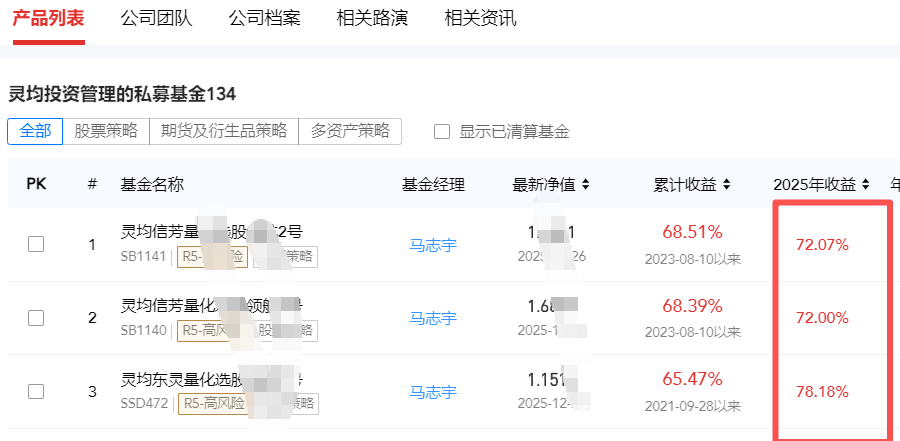Viewport: 900px width, 441px height.
Task: Sort by 累计收益 column arrow
Action: pyautogui.click(x=727, y=184)
